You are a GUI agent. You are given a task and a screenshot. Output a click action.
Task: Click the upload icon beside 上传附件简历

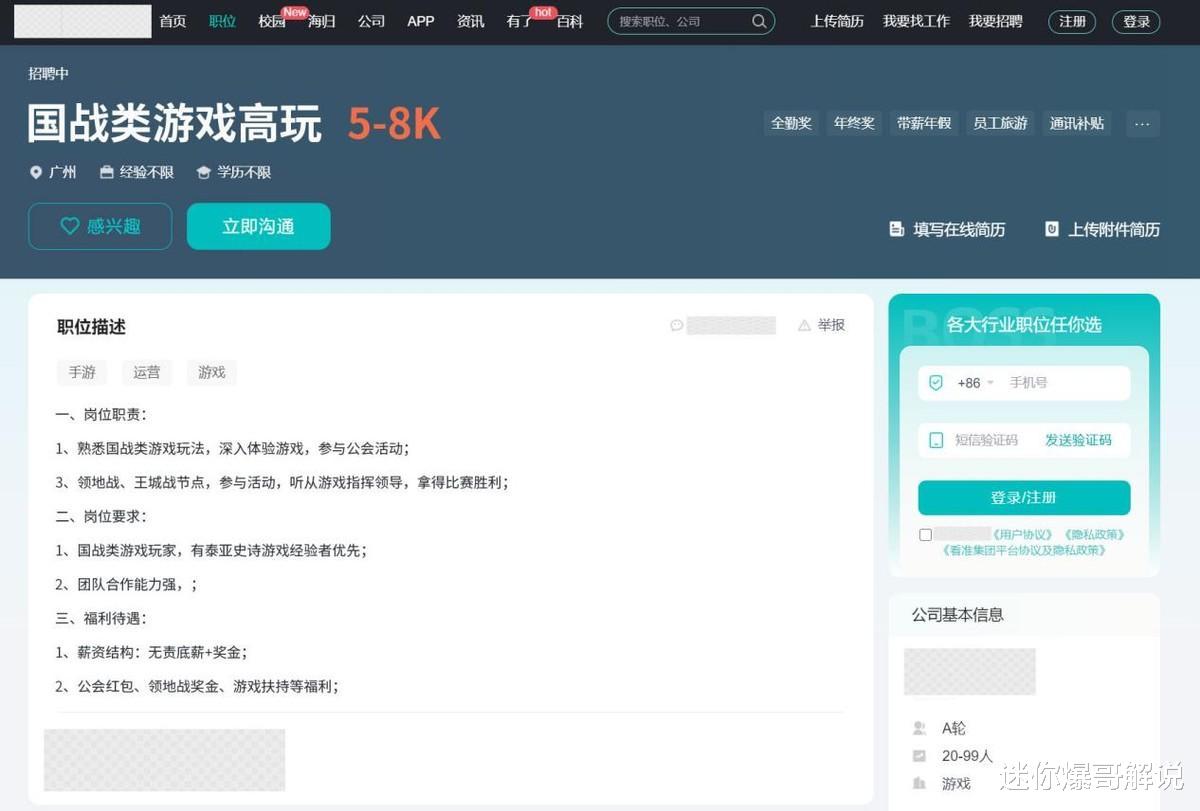(x=1052, y=229)
